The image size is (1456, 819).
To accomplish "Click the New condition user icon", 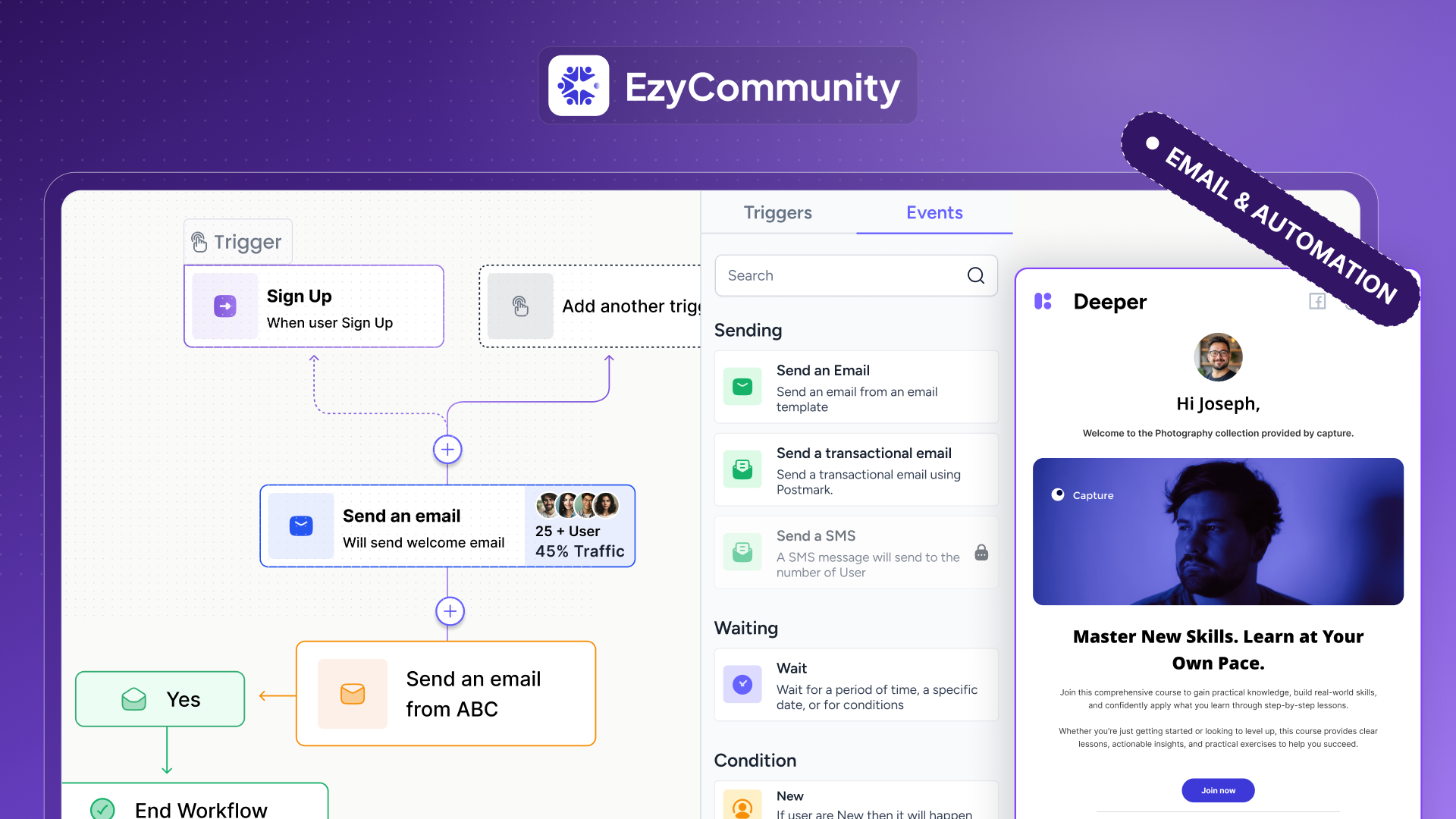I will (x=742, y=805).
